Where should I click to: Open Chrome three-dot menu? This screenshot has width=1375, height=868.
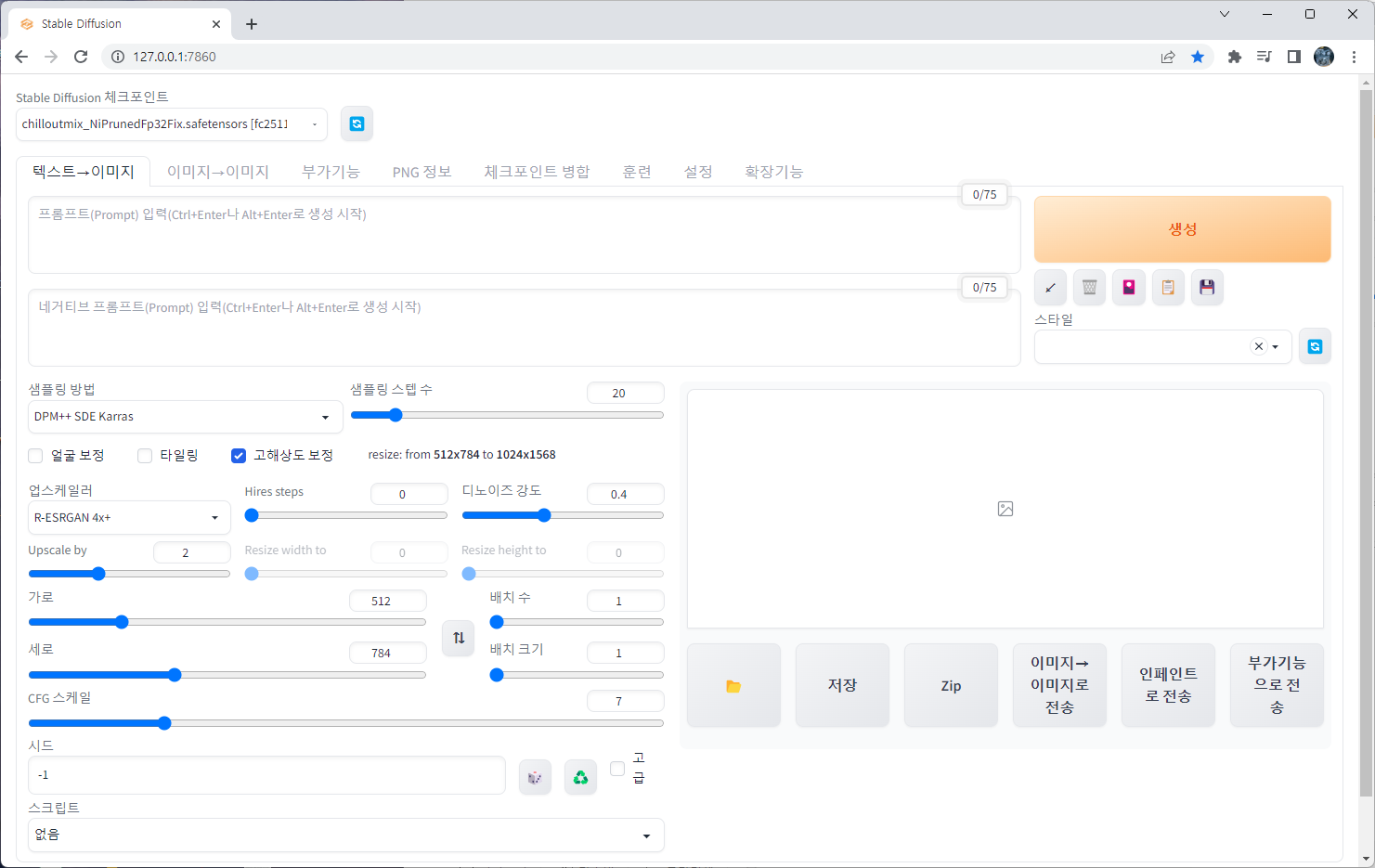(x=1355, y=57)
